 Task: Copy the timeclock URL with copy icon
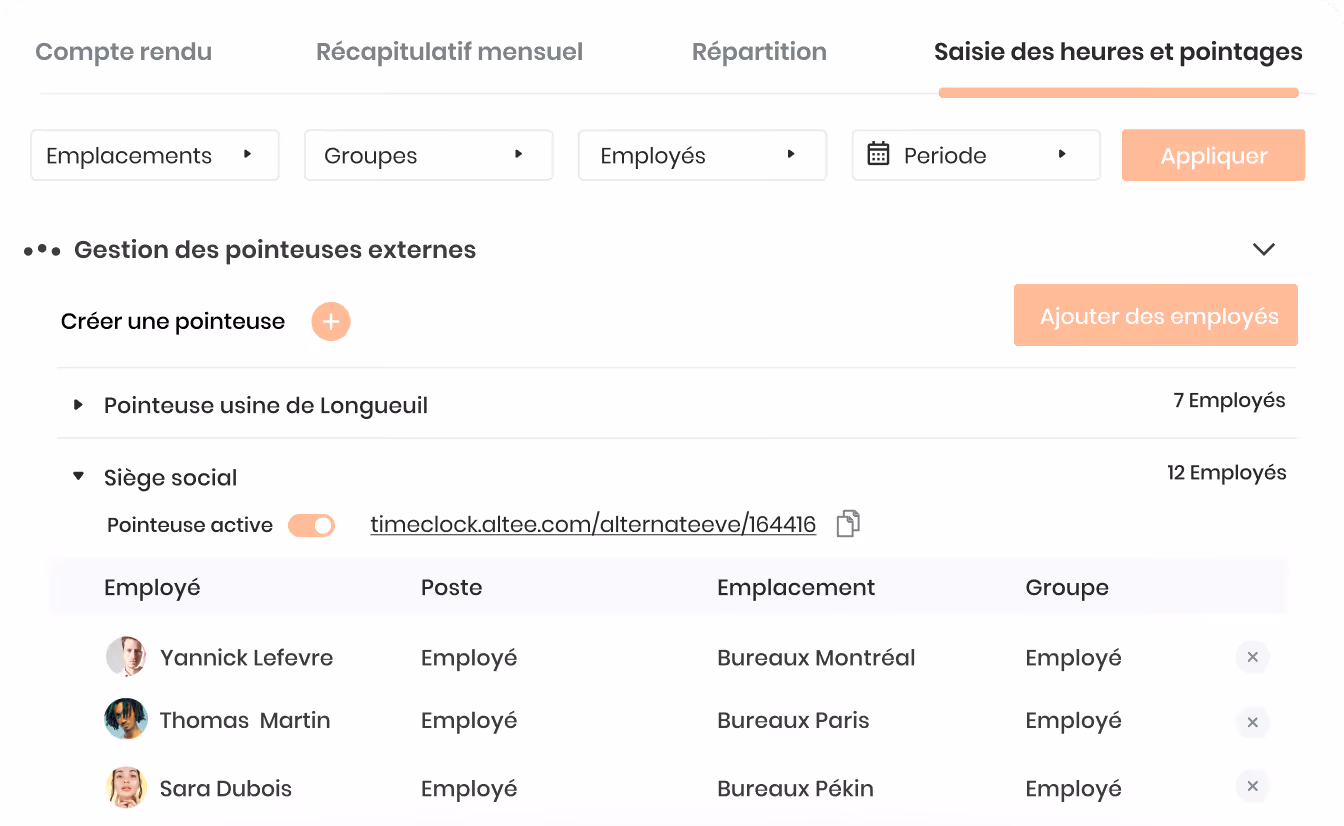(x=848, y=524)
